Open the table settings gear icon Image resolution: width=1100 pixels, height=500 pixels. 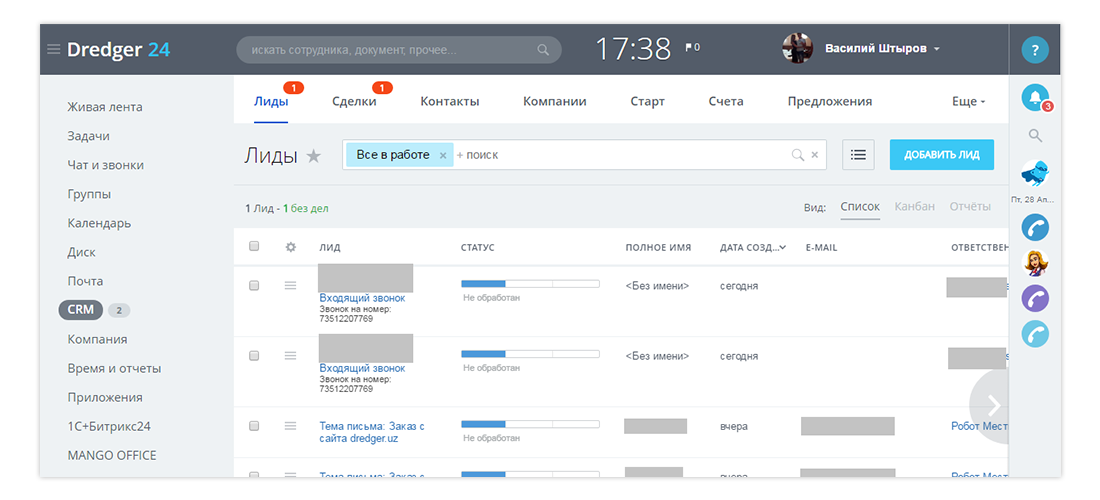tap(291, 247)
